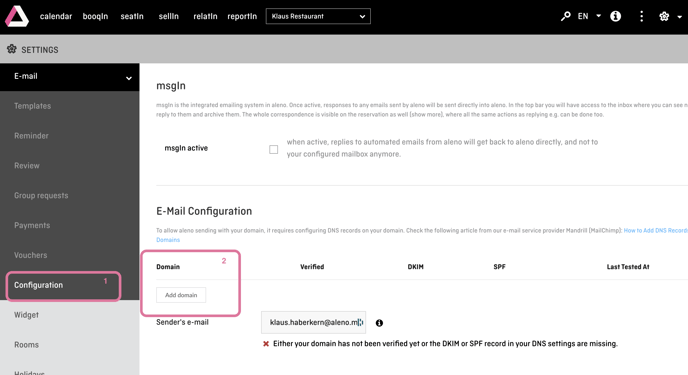Open the How to Add DNS Records link

click(656, 230)
